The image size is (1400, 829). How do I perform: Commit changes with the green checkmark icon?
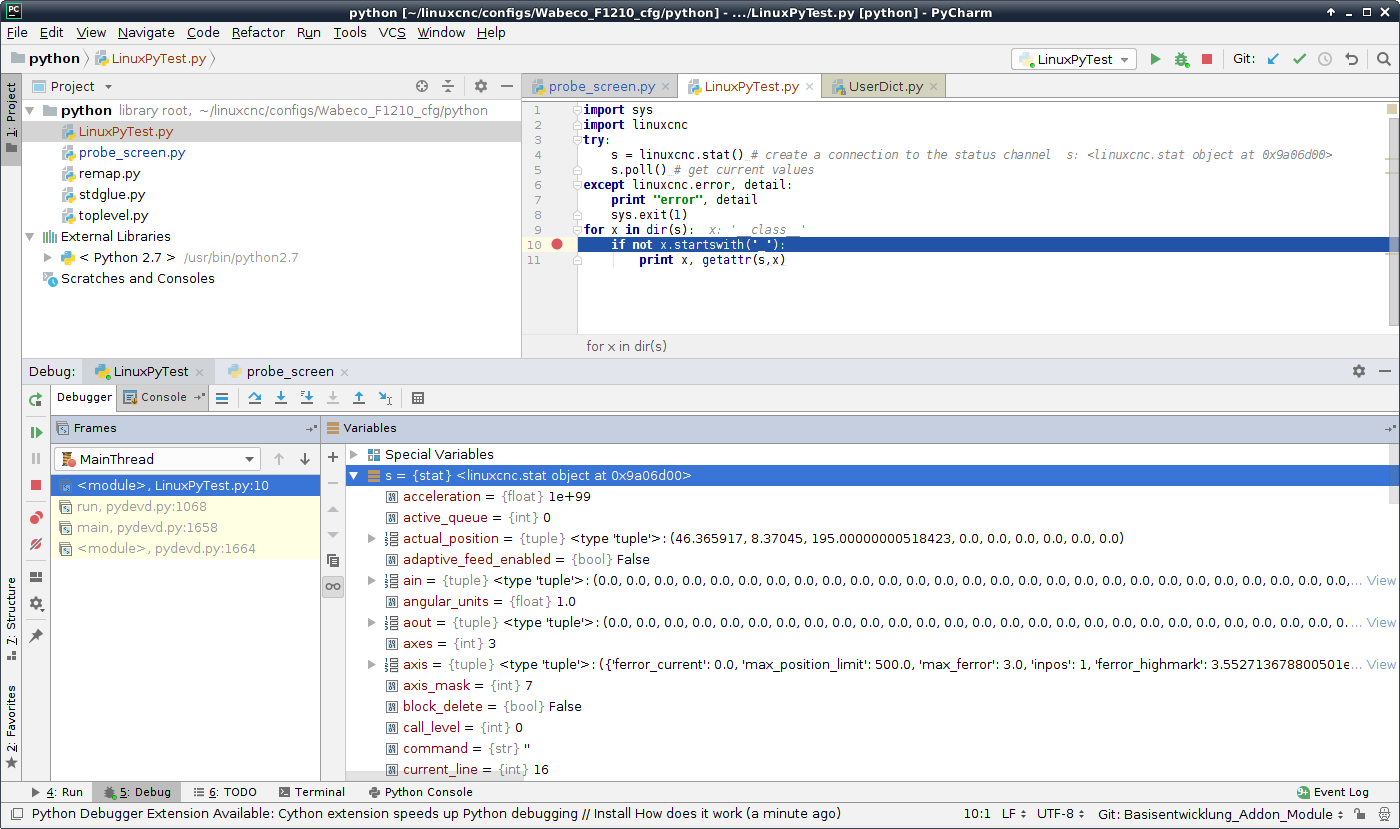(1299, 59)
